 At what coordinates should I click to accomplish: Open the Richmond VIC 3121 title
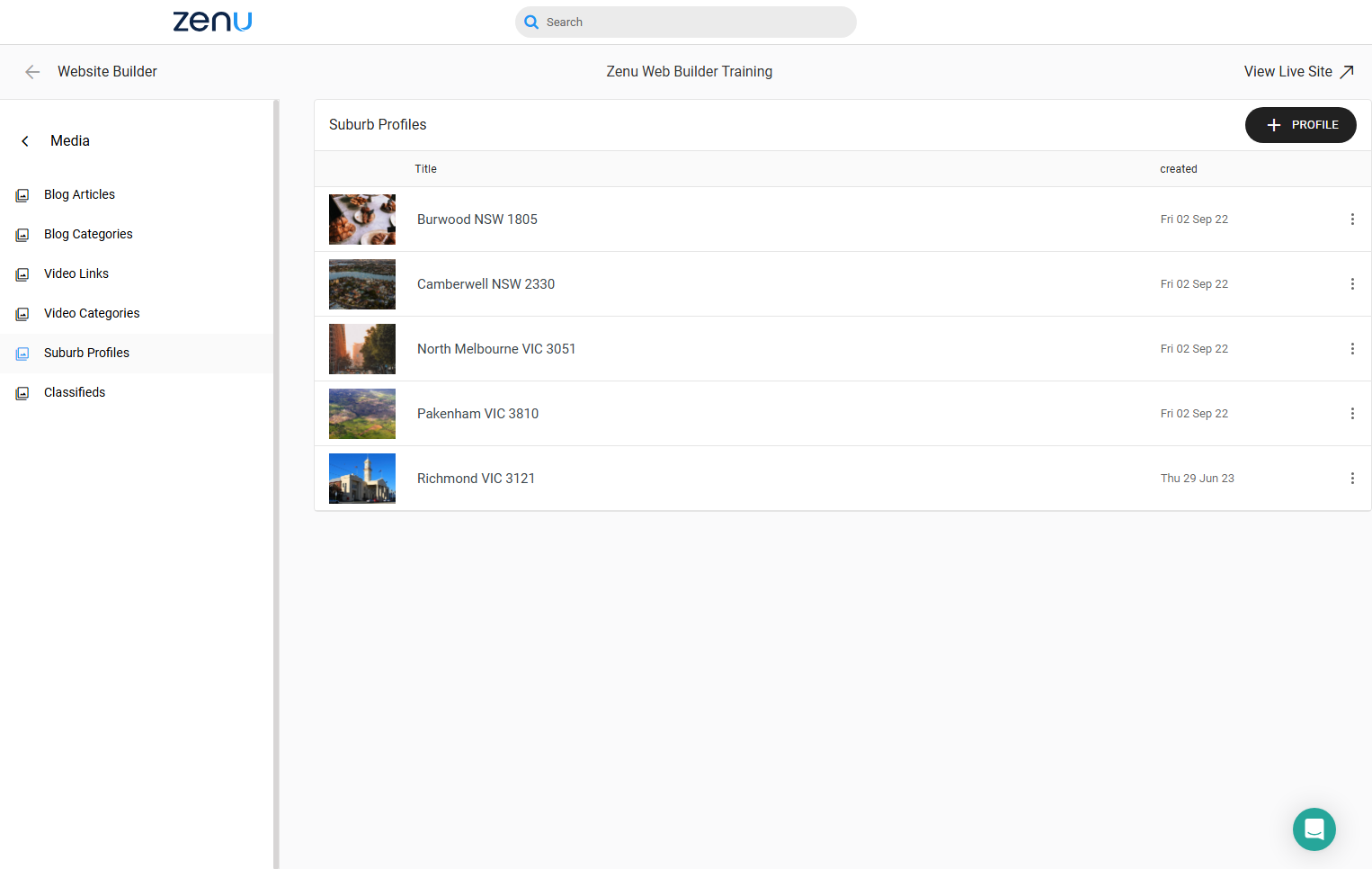(476, 479)
